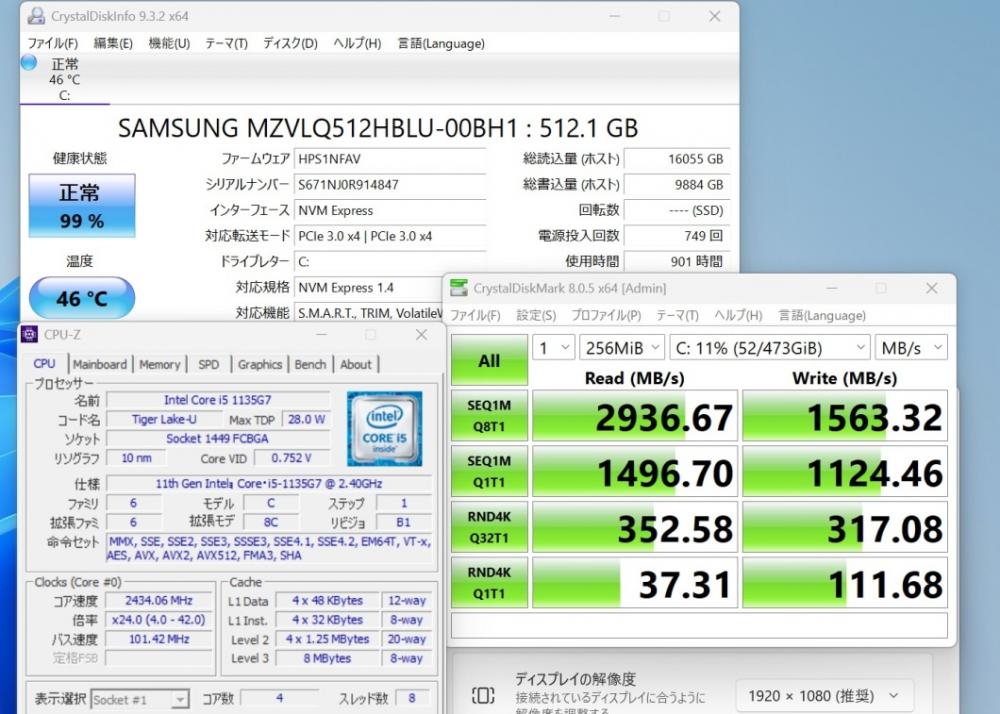
Task: Run the RND4K Q1T1 benchmark test
Action: (489, 583)
